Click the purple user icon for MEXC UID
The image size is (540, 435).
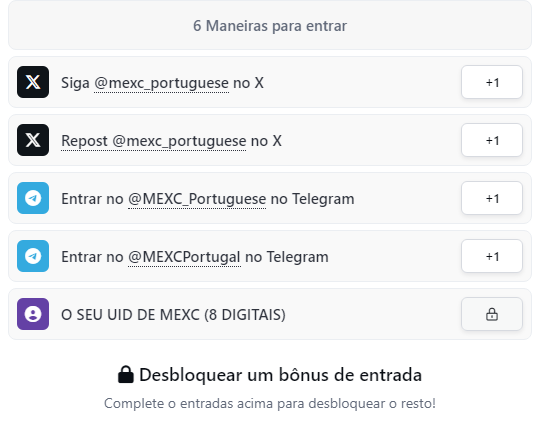point(33,314)
